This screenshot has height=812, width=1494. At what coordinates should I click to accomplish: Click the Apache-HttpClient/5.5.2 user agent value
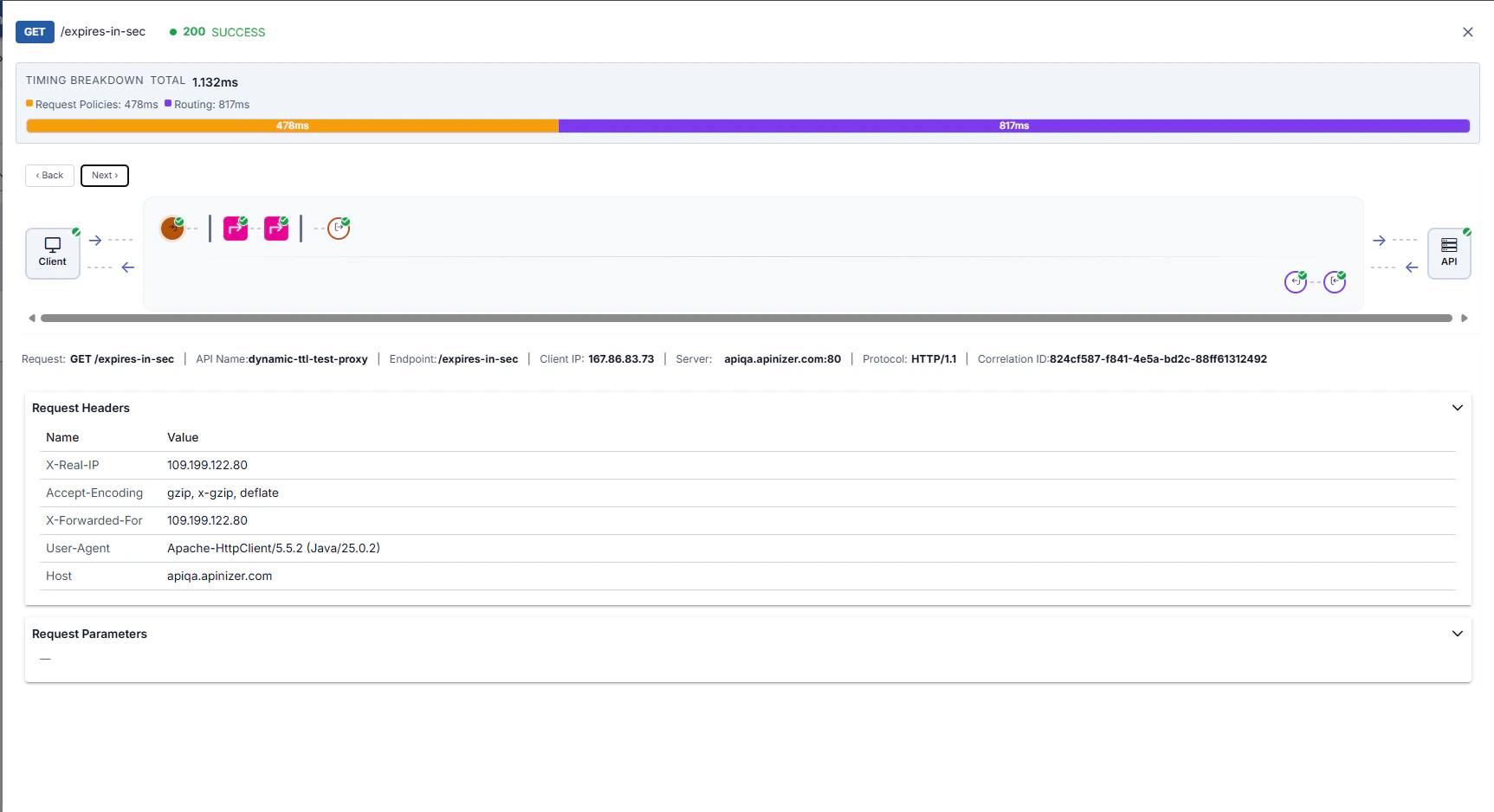[x=274, y=548]
